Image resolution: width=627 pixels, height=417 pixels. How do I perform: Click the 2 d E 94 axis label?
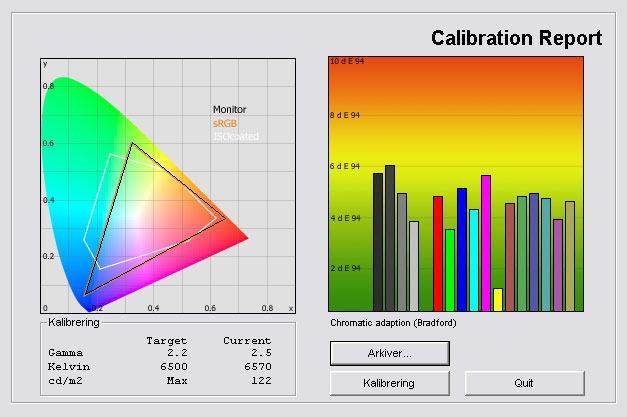click(x=345, y=268)
